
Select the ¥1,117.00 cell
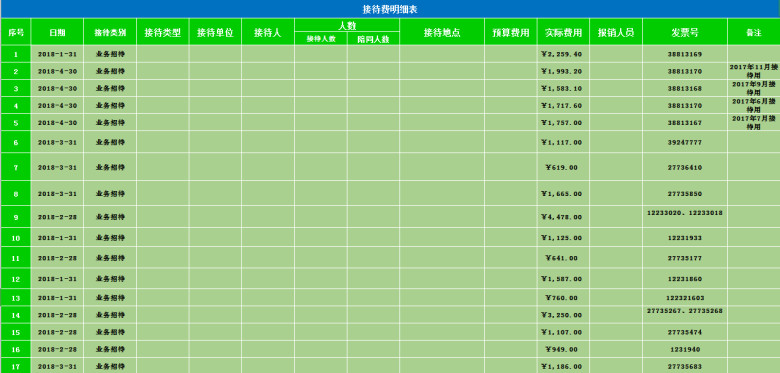tap(563, 142)
